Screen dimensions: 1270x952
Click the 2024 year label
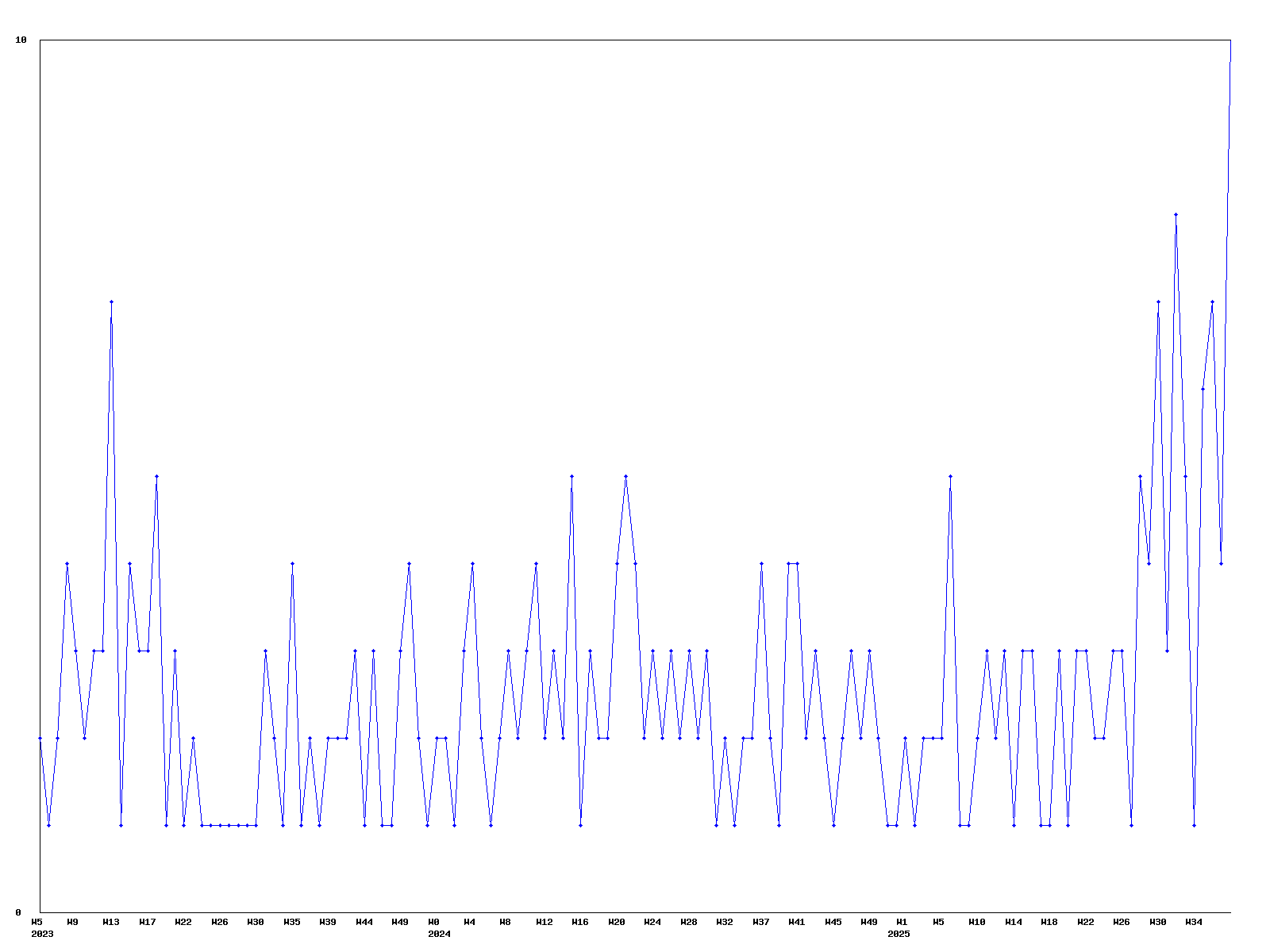tap(439, 934)
